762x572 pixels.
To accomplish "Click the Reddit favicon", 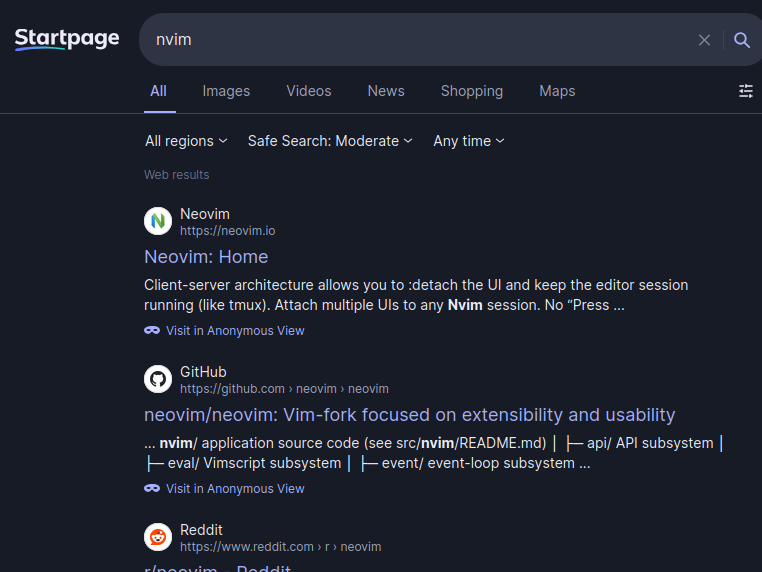I will (x=158, y=537).
